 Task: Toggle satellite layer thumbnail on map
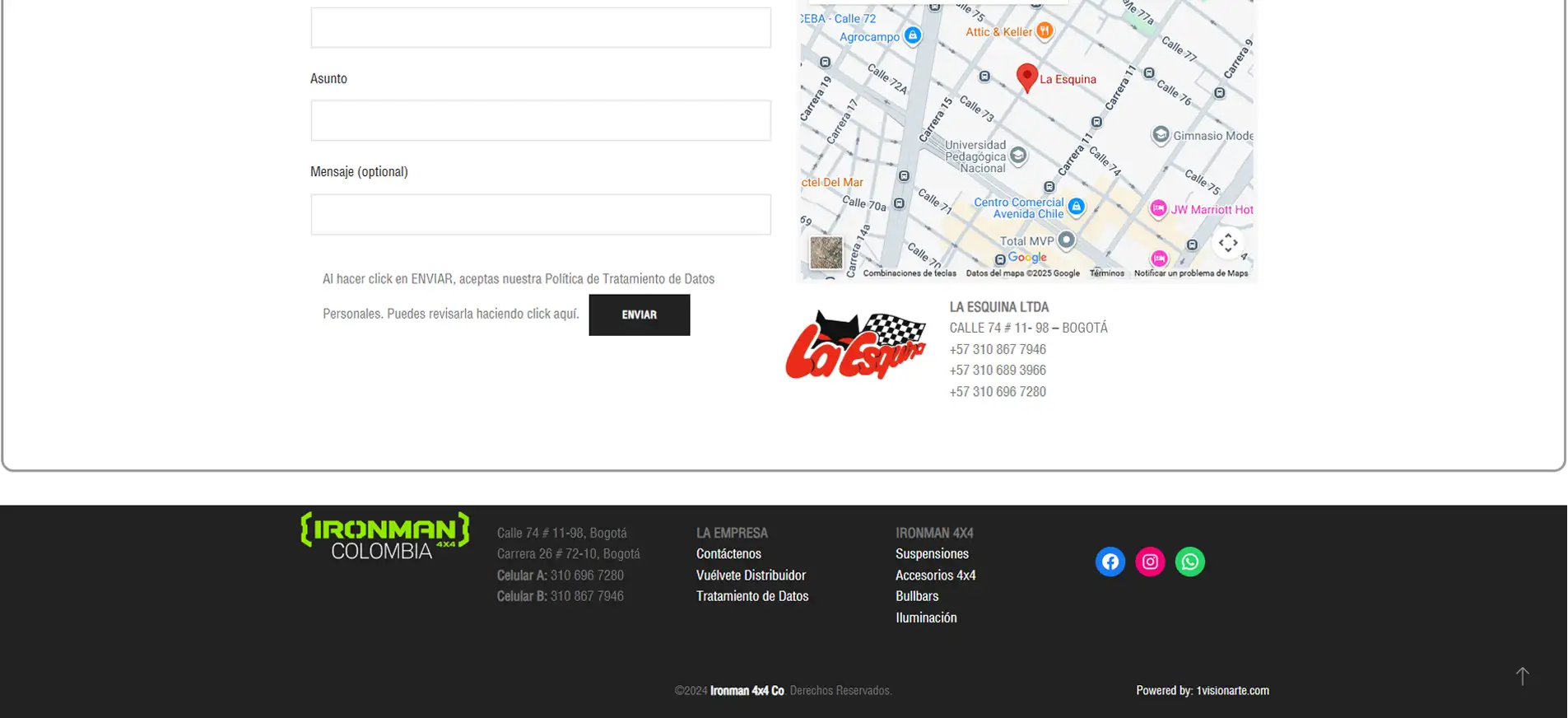pyautogui.click(x=826, y=253)
